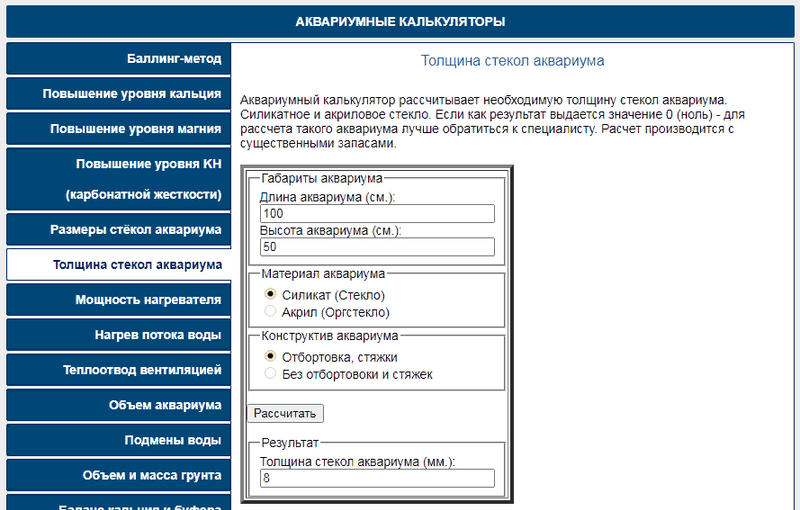
Task: Go to Повышение уровня магния calculator
Action: [x=118, y=129]
